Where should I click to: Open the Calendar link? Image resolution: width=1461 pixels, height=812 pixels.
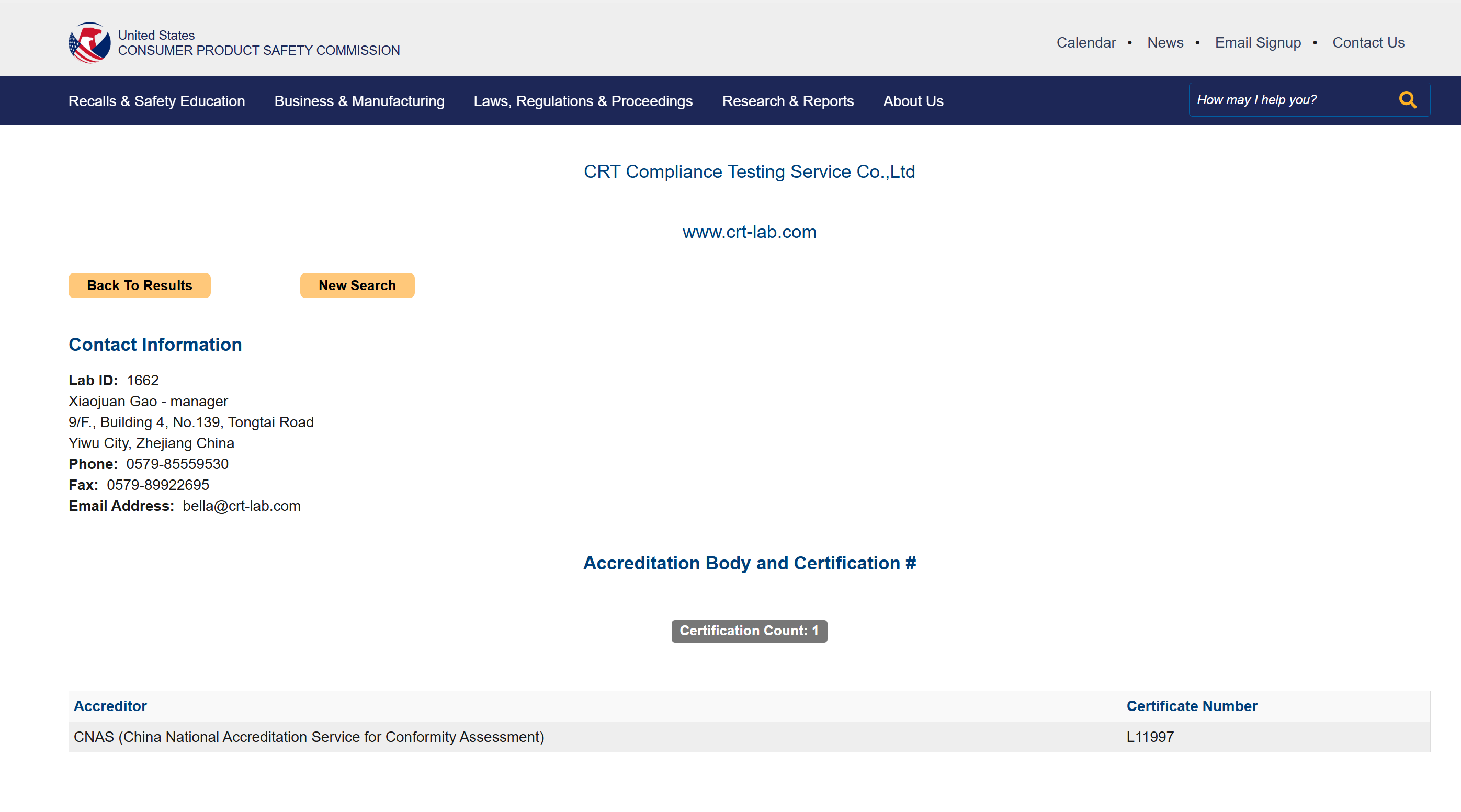(1085, 42)
